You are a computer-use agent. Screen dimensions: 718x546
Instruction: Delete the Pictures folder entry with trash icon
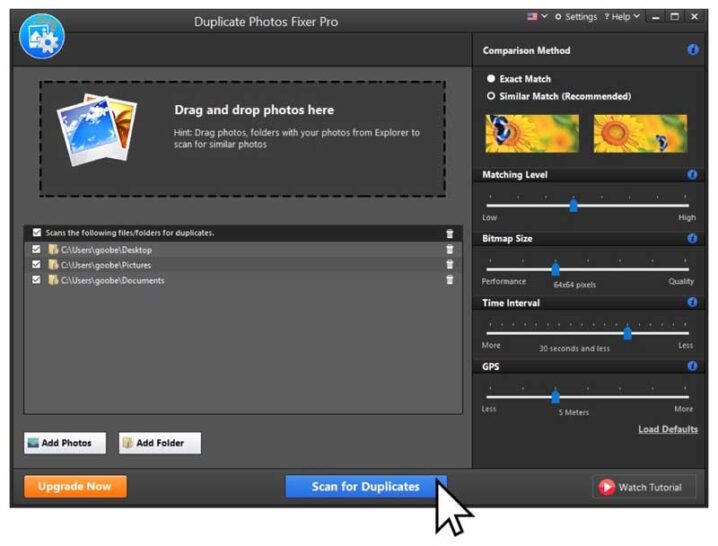click(450, 265)
